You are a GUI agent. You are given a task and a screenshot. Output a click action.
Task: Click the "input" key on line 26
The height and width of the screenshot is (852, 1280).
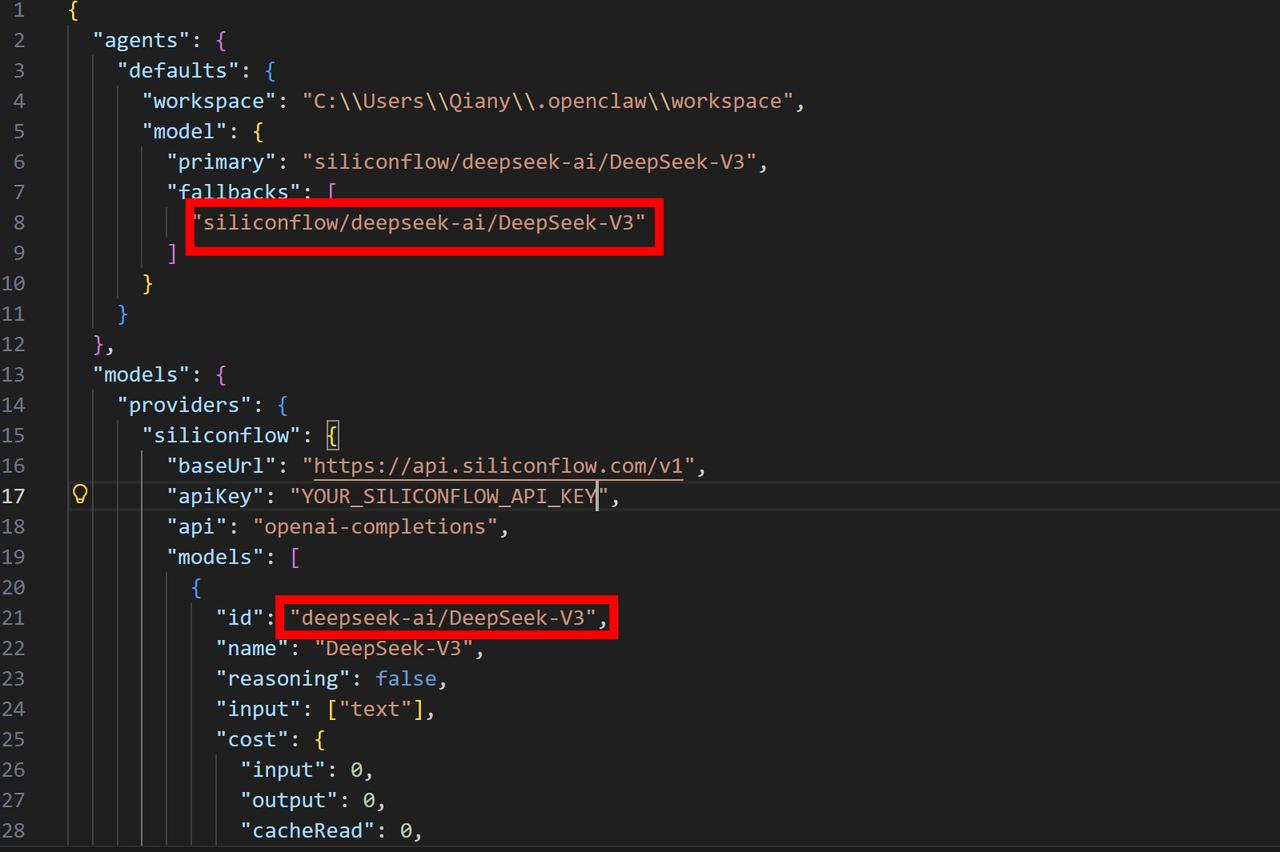pyautogui.click(x=283, y=769)
